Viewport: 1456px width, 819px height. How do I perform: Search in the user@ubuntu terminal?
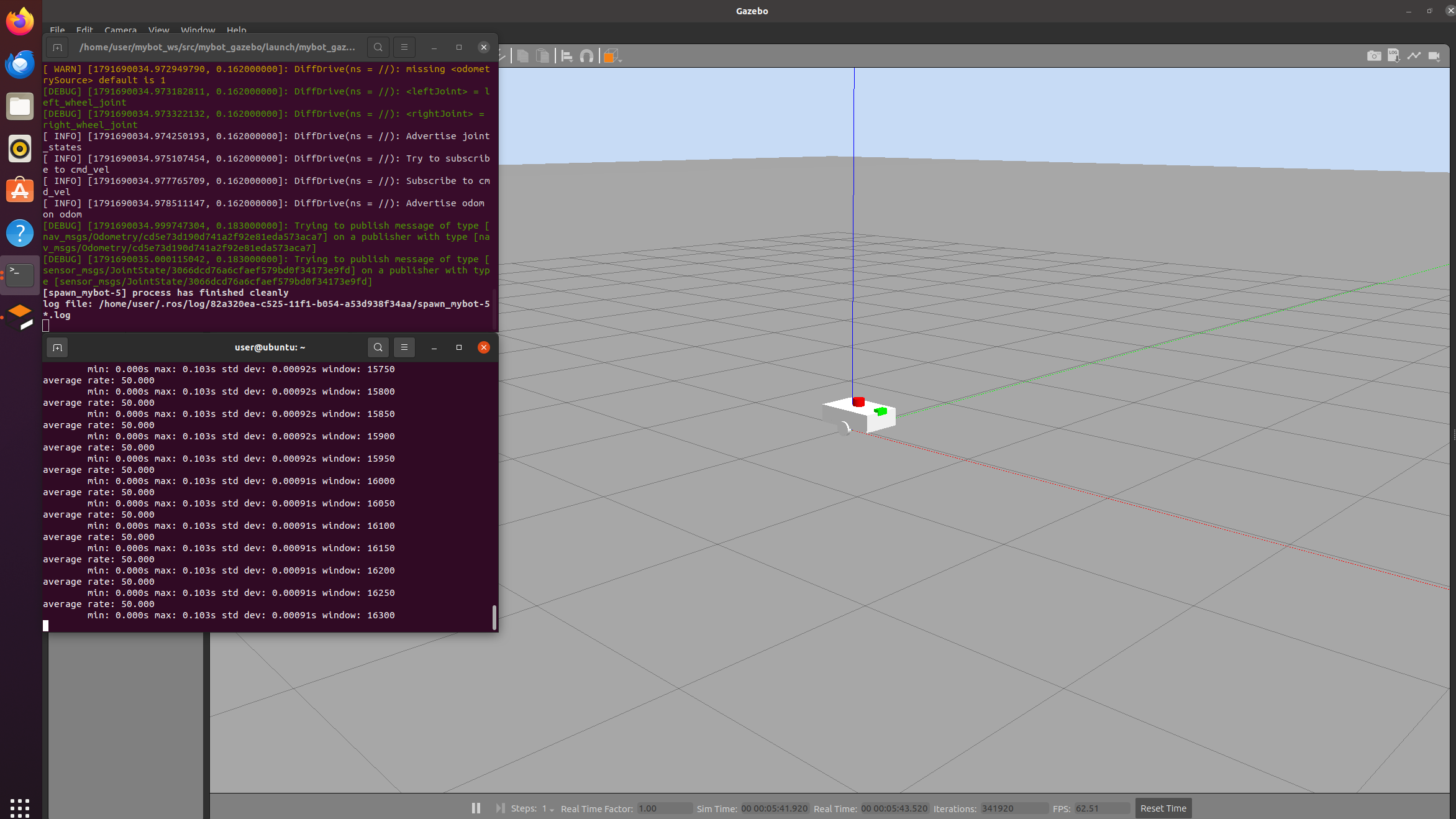coord(378,347)
